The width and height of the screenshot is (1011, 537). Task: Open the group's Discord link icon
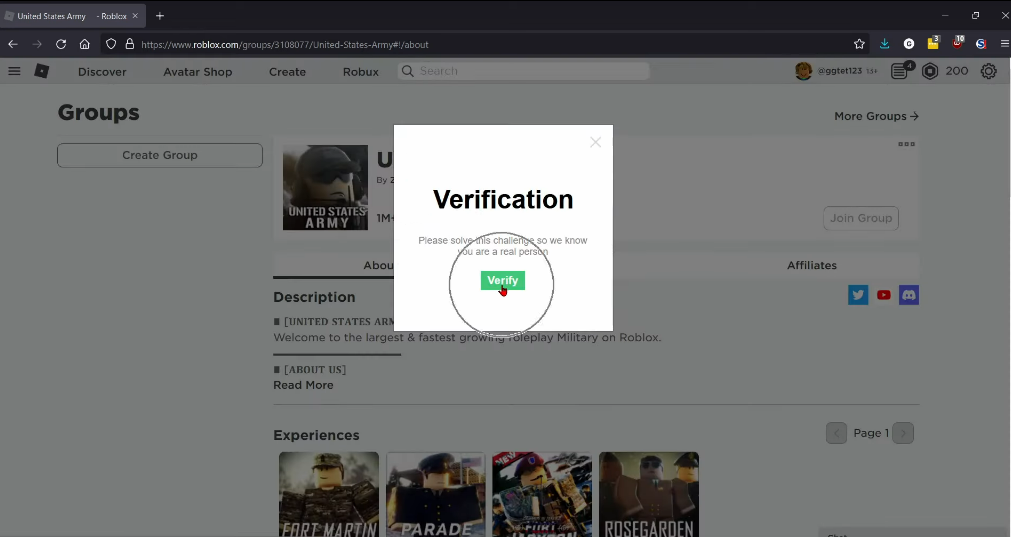(908, 295)
